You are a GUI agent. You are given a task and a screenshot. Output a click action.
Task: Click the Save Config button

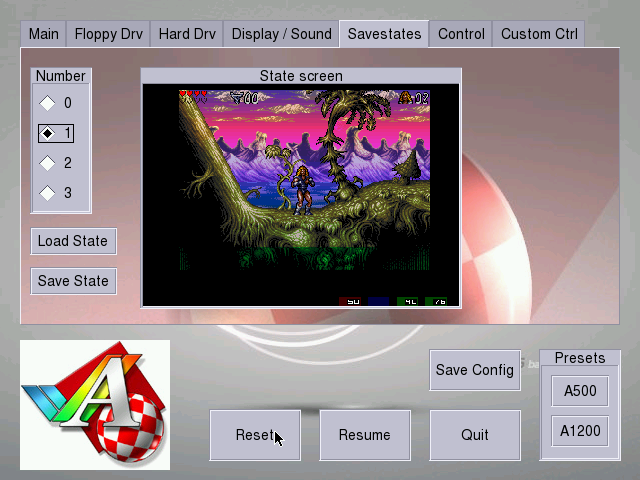475,370
